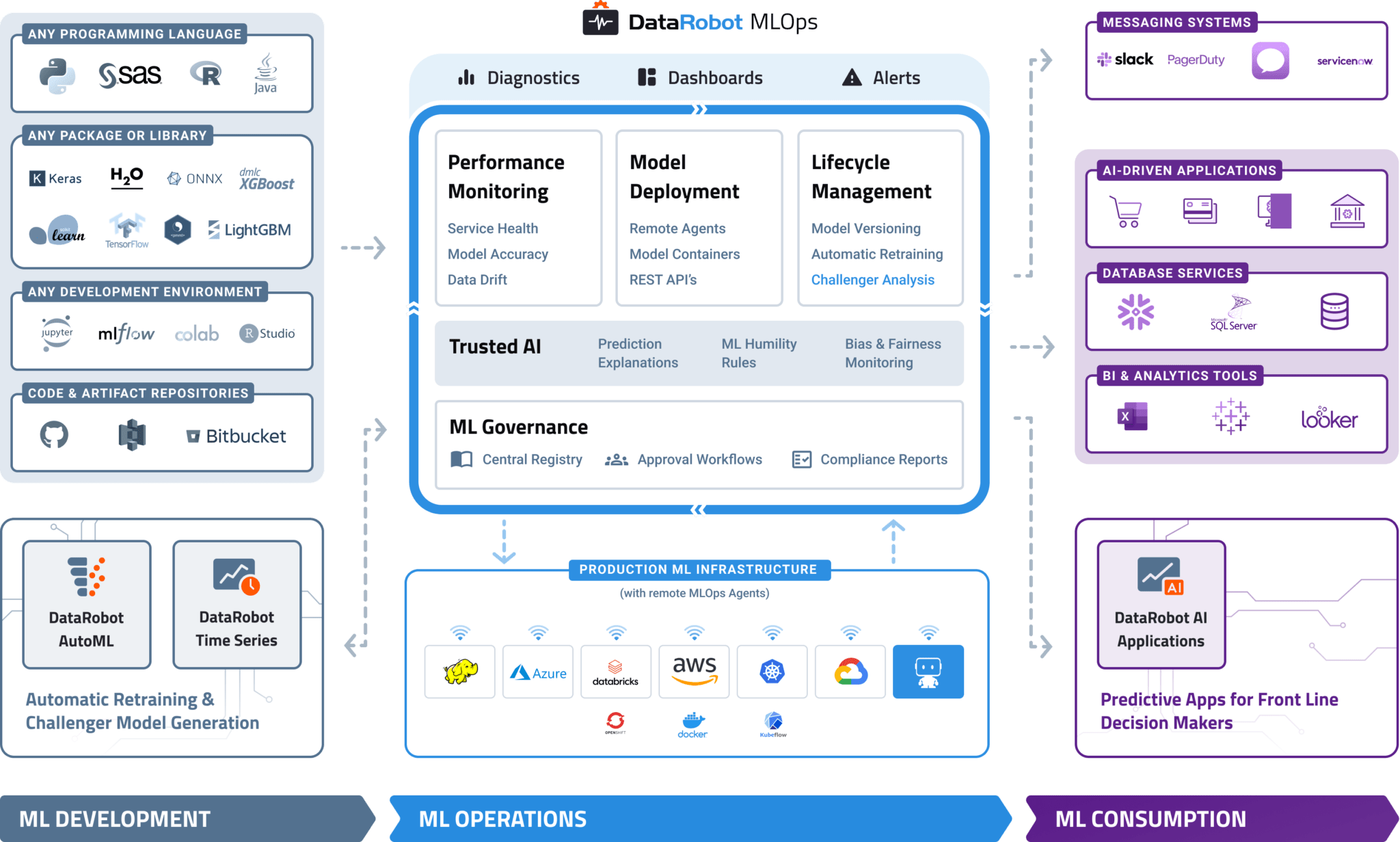
Task: Click the Tableau logo
Action: 1230,416
